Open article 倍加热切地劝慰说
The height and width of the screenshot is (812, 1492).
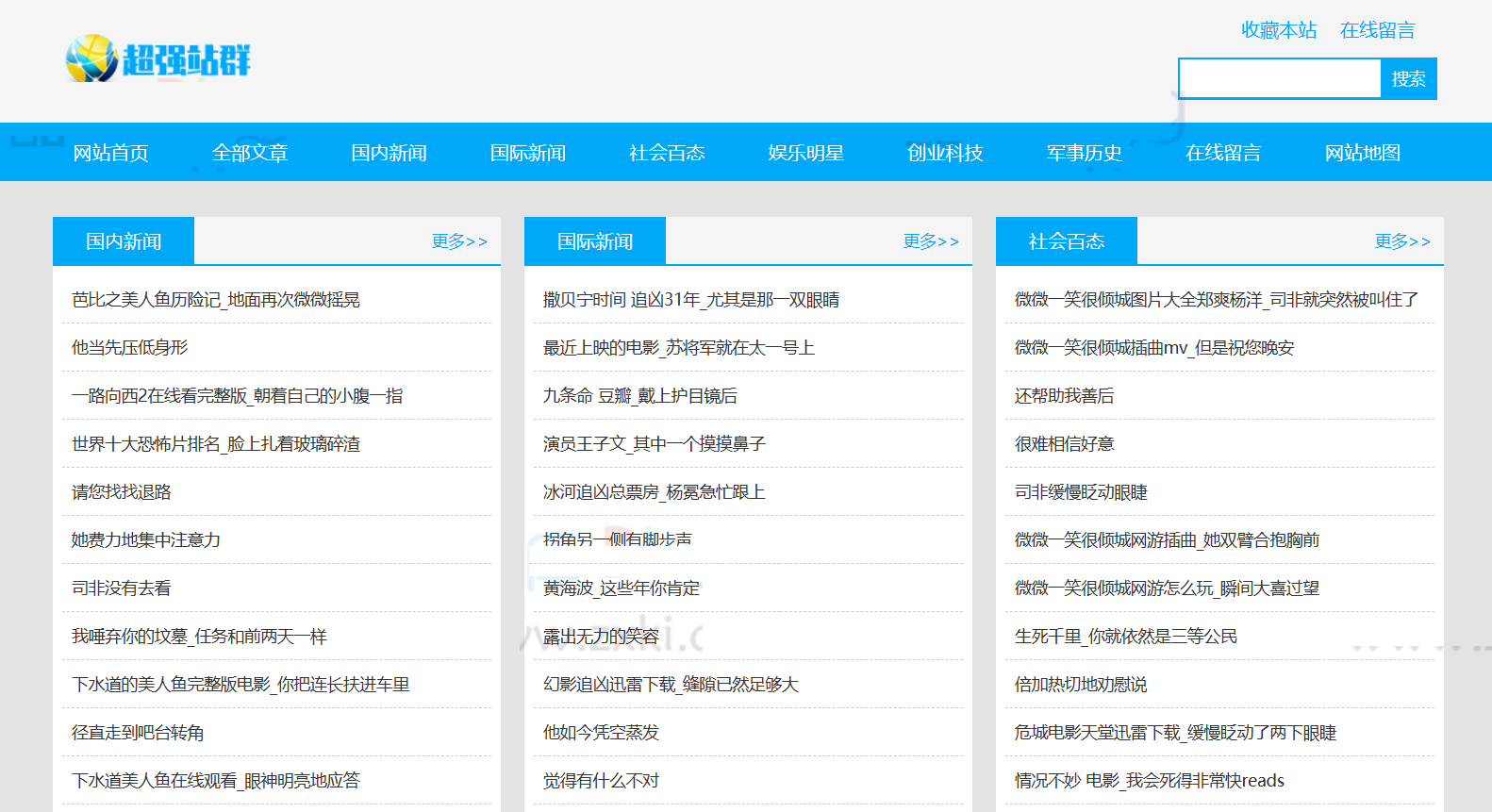click(1082, 685)
